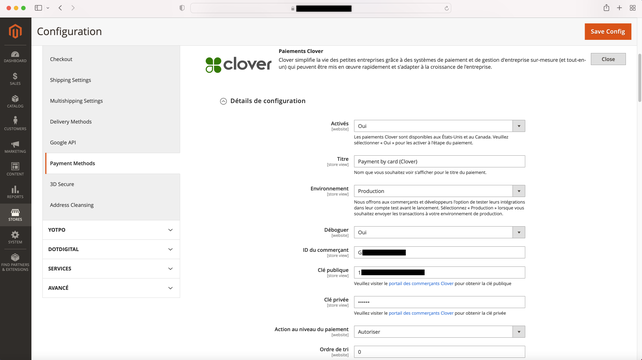Click the Clé privée input field
This screenshot has width=642, height=360.
[x=439, y=302]
